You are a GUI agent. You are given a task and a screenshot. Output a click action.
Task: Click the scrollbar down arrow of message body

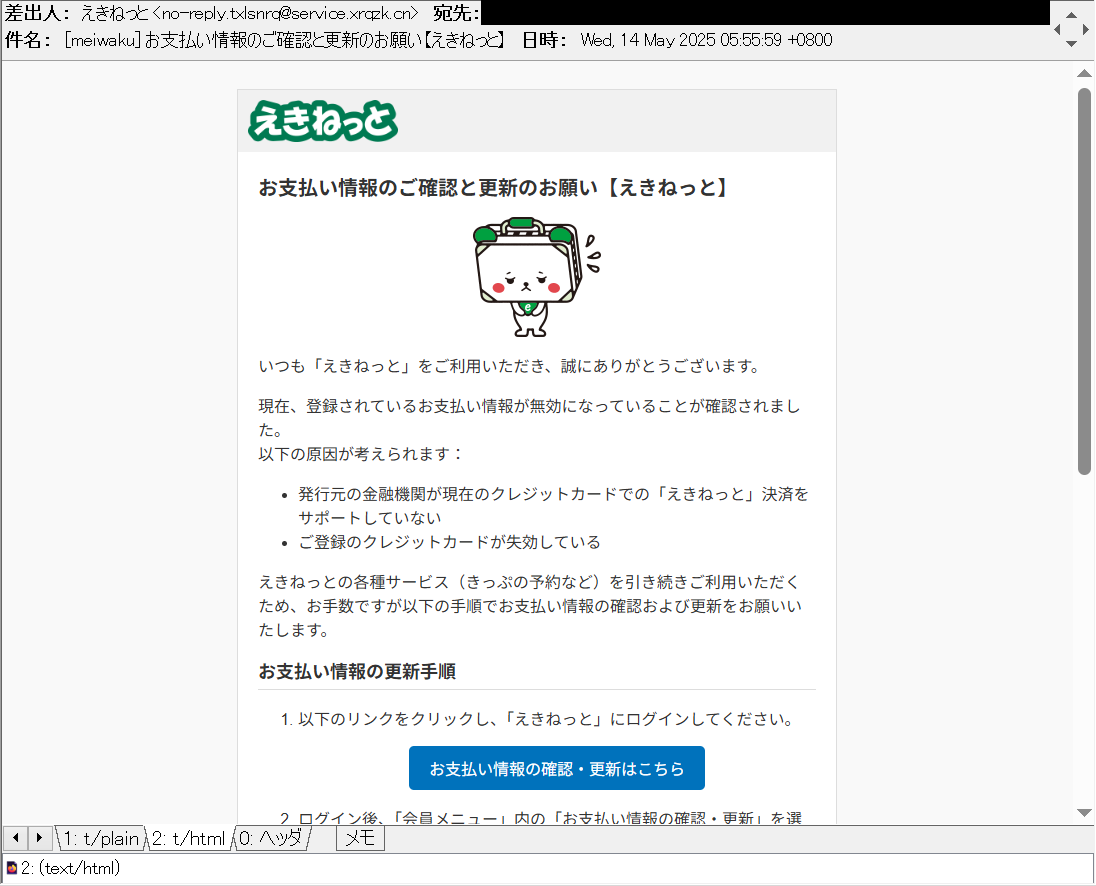coord(1084,813)
